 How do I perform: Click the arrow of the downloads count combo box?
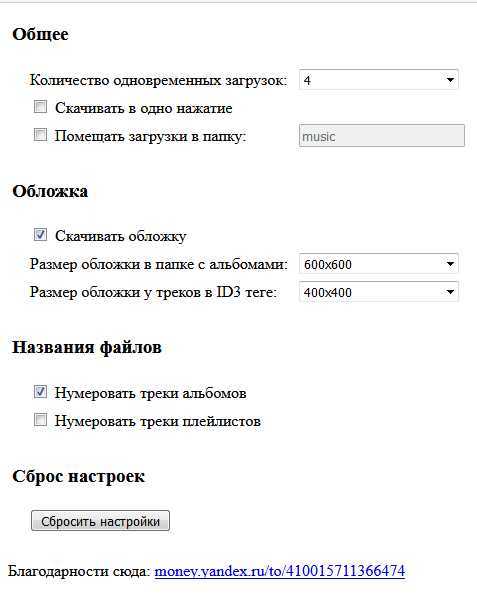[450, 80]
